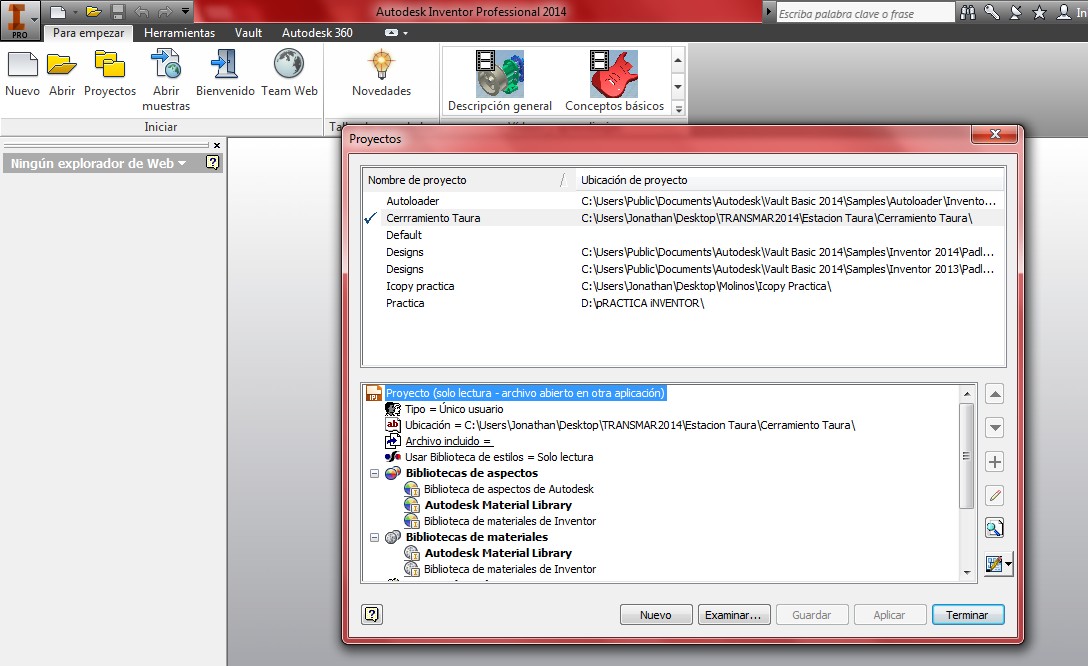
Task: Select Usar Biblioteca de estilos item
Action: (499, 457)
